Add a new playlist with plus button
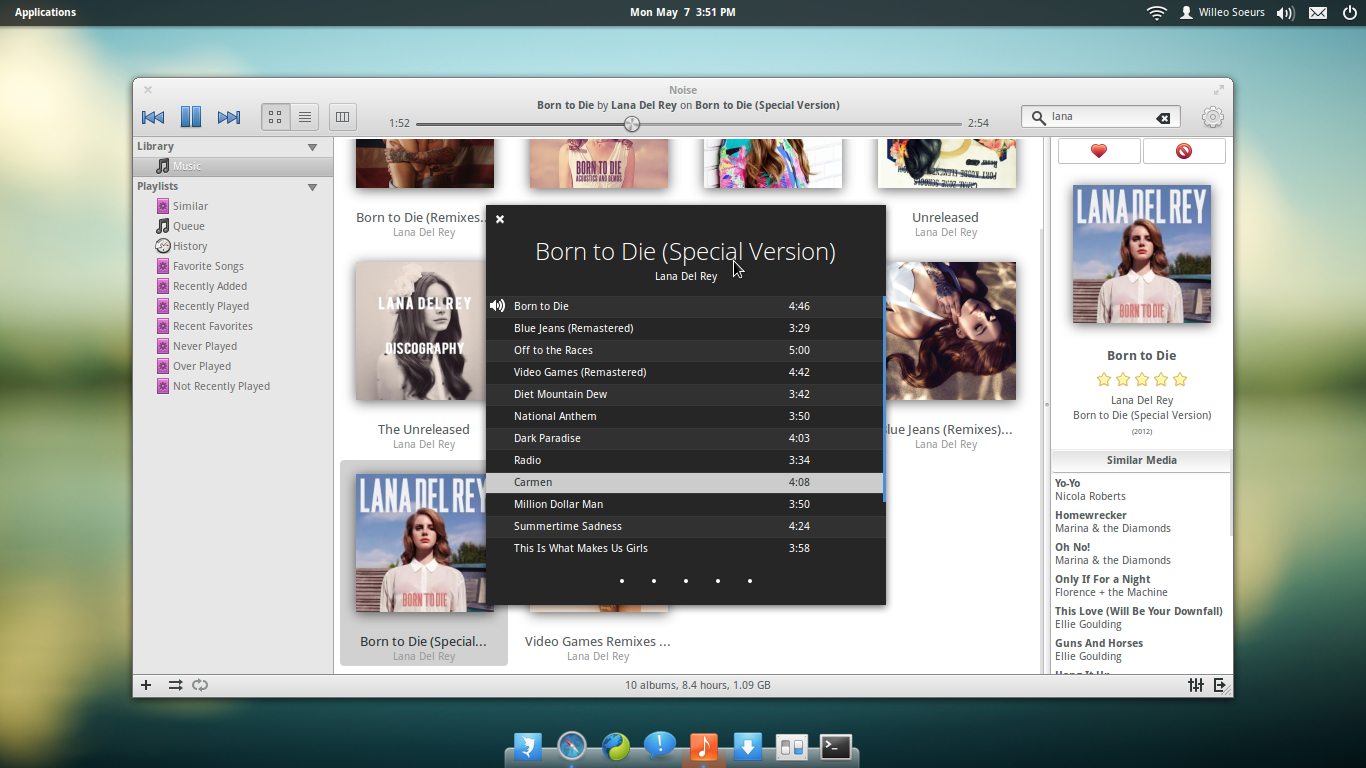 click(146, 685)
